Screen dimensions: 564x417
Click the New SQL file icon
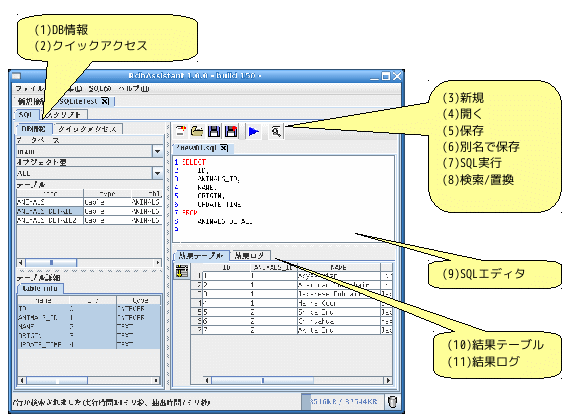click(181, 131)
